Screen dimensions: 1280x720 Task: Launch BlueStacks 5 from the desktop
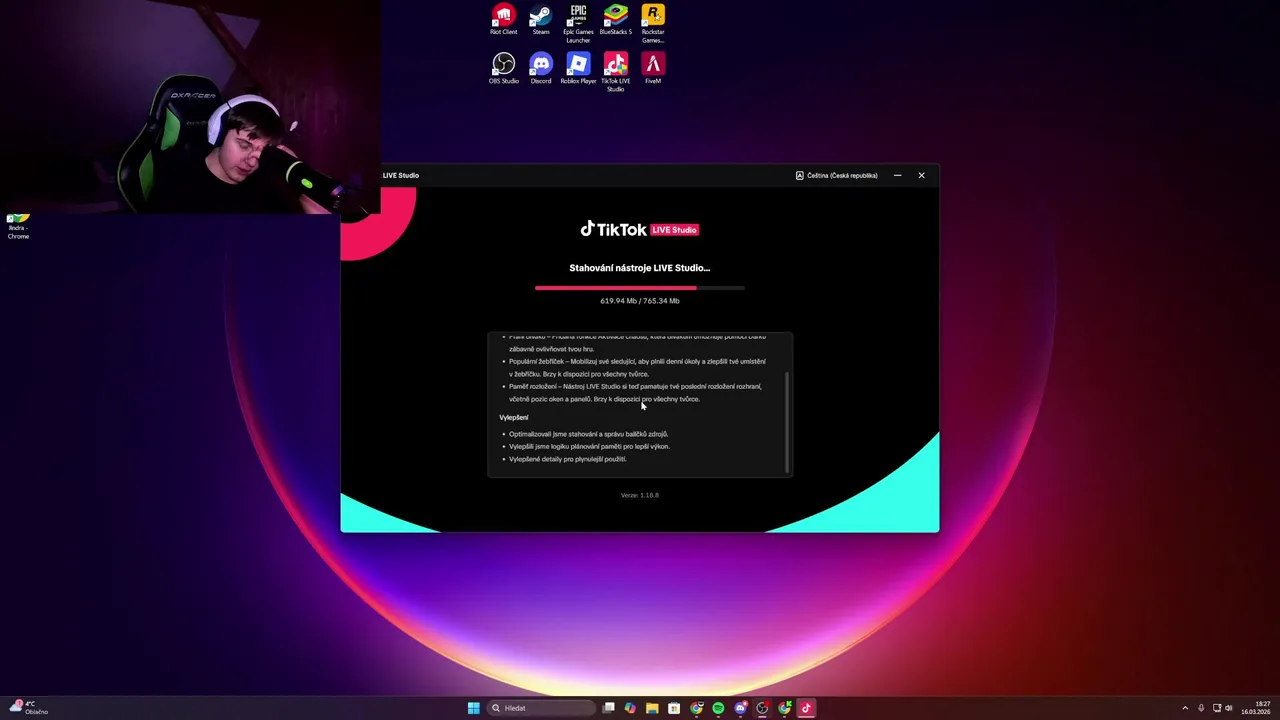[616, 20]
